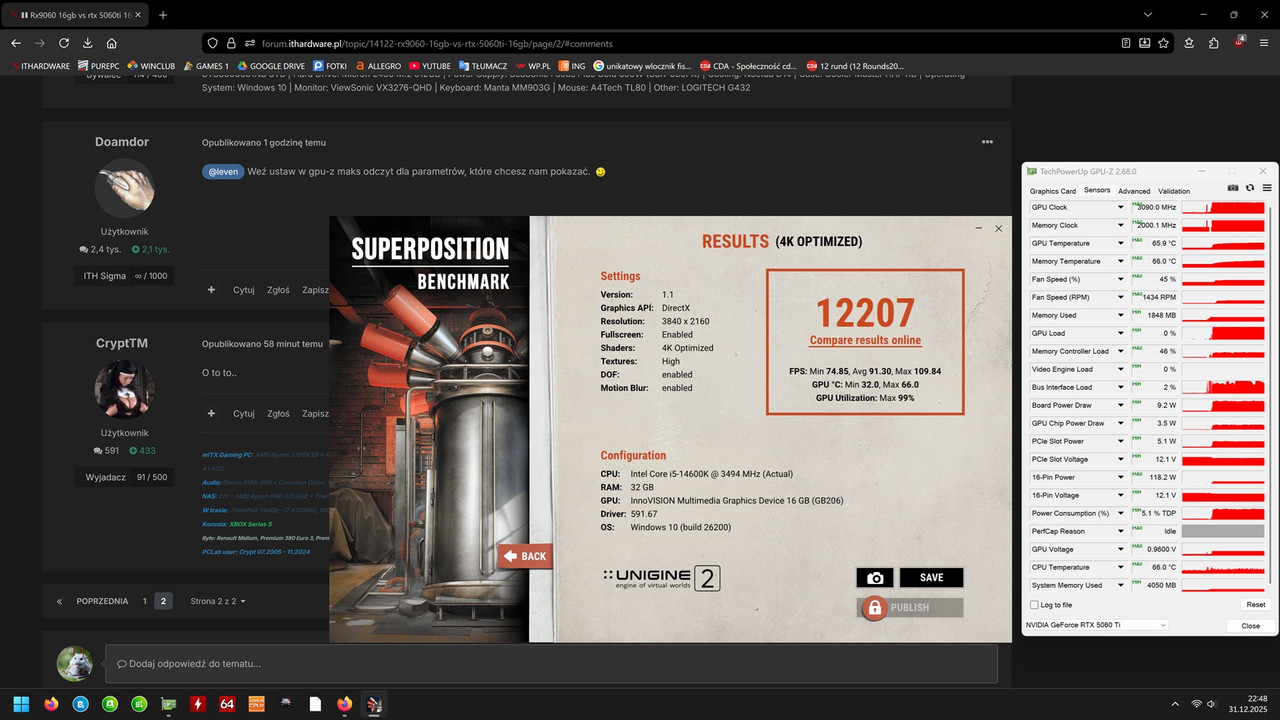Open Windows Start menu

(x=21, y=704)
